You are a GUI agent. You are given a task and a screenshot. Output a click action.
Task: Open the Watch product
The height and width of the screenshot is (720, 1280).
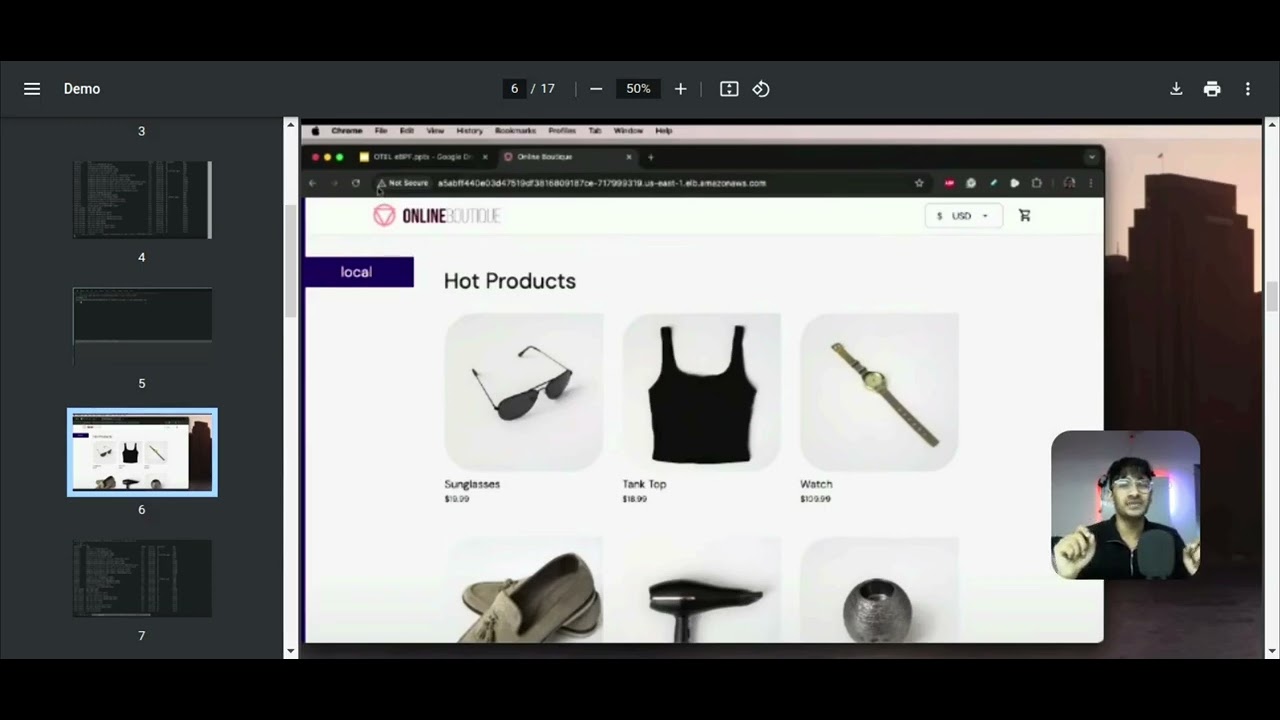coord(879,392)
